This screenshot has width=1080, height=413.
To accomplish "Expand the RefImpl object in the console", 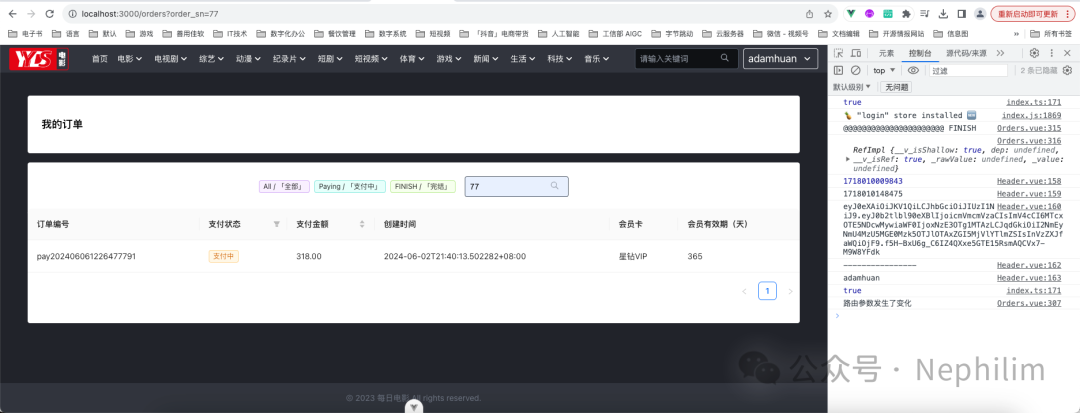I will 848,159.
